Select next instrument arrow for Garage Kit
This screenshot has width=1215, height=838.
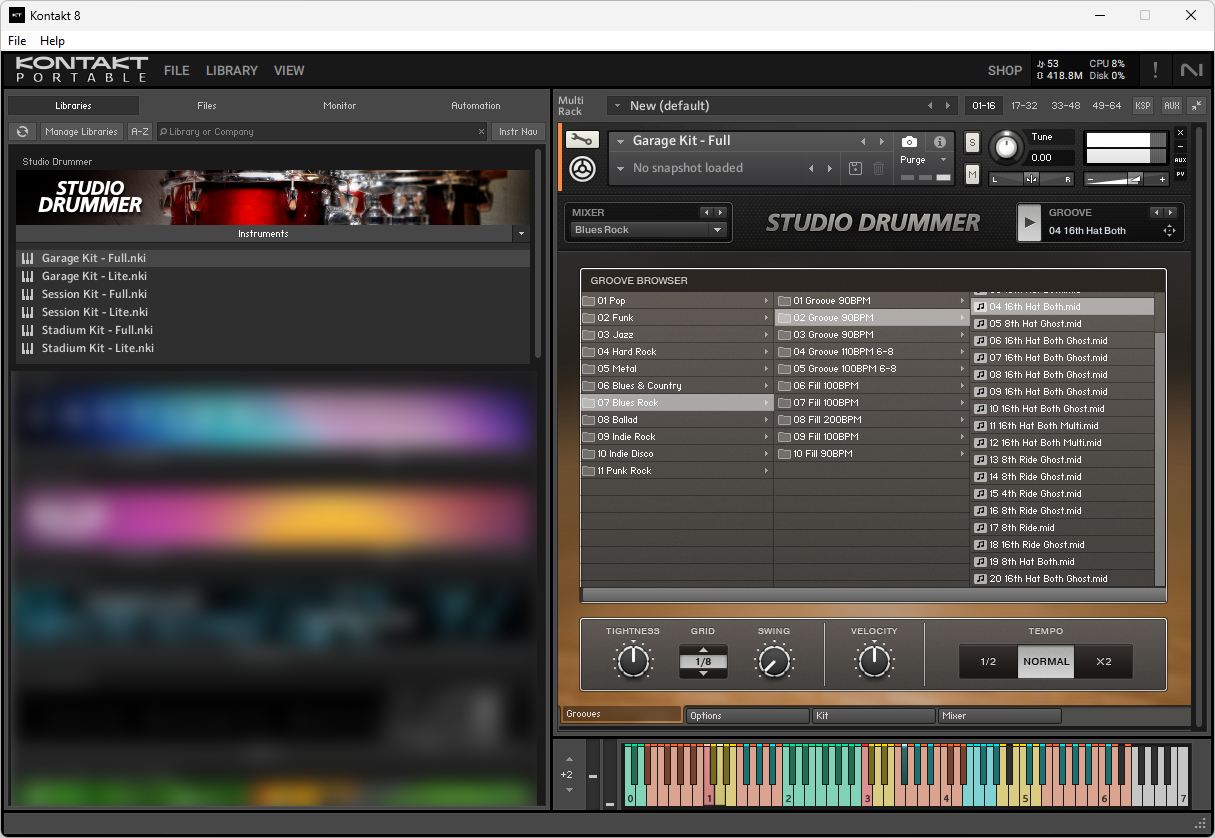click(881, 141)
